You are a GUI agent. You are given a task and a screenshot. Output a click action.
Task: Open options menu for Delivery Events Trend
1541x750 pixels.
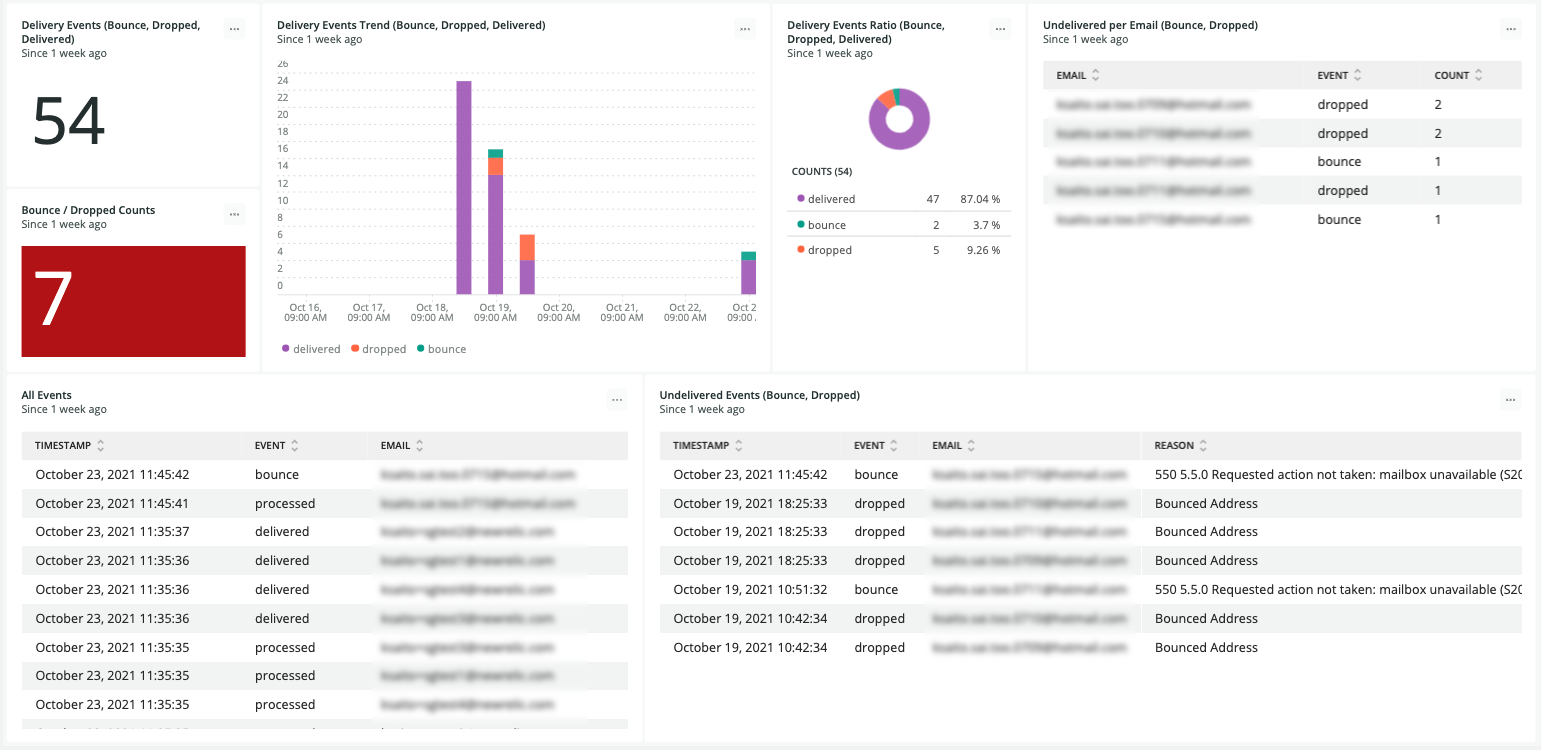coord(745,29)
